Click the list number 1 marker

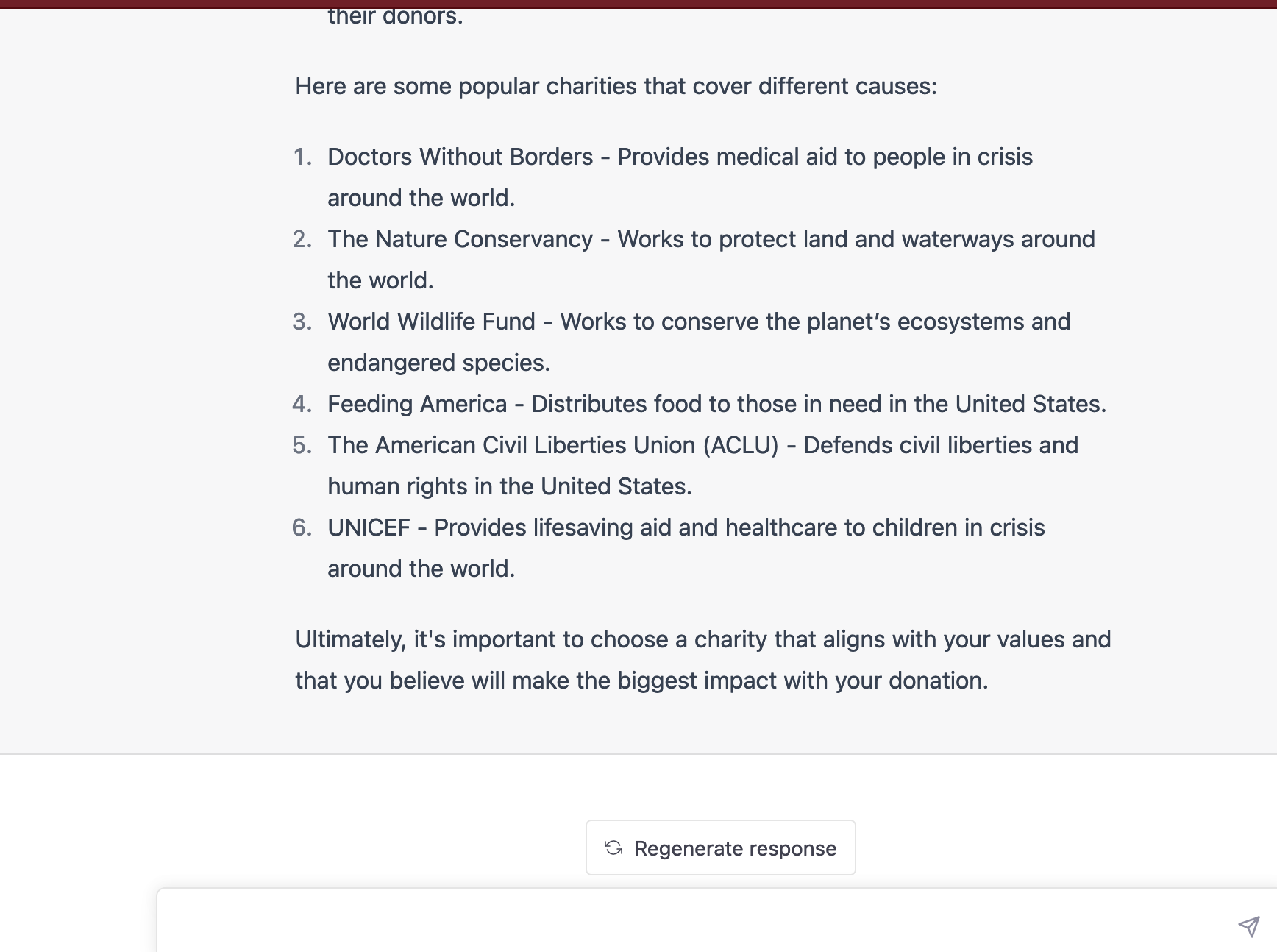coord(302,157)
